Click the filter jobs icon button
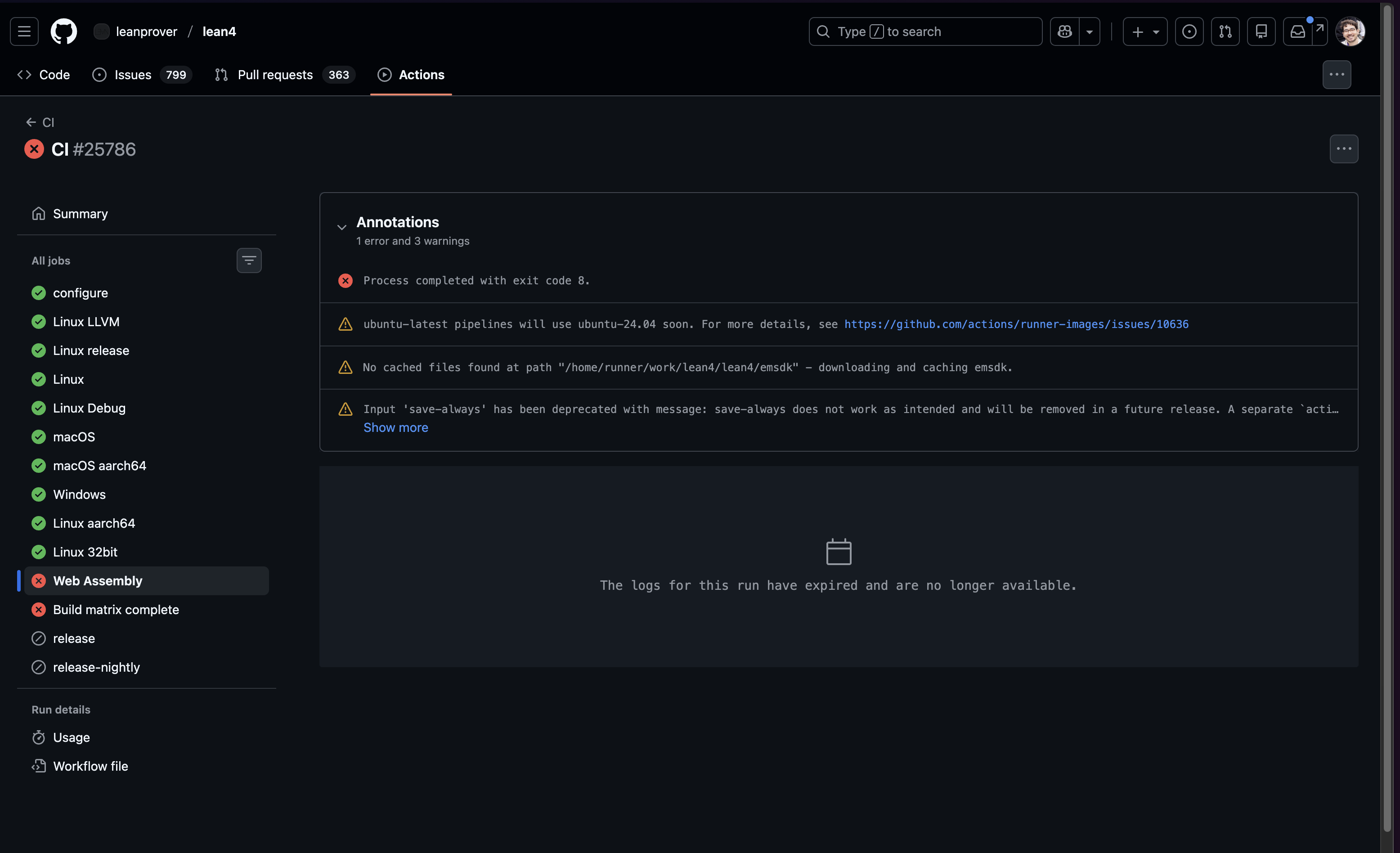Image resolution: width=1400 pixels, height=853 pixels. click(249, 260)
